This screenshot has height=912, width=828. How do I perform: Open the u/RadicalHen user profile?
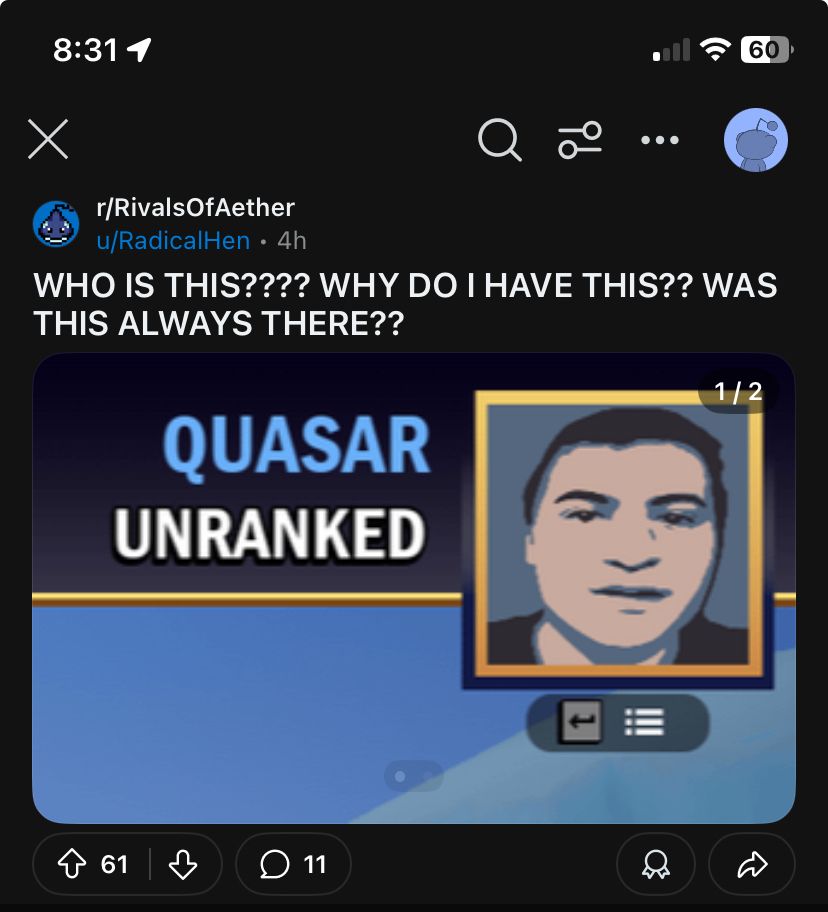173,240
